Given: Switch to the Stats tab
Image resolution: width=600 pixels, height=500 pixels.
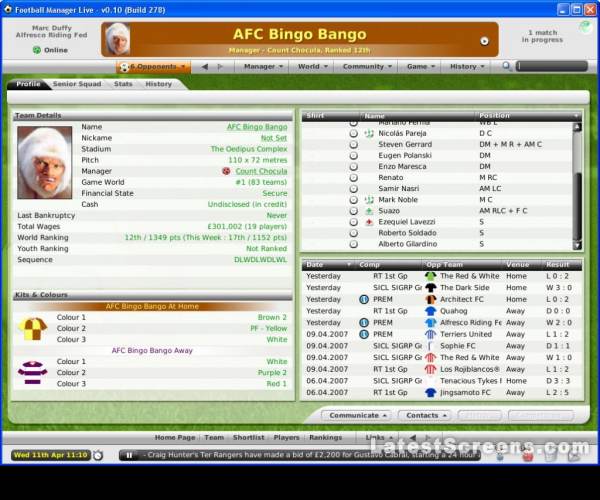Looking at the screenshot, I should point(123,84).
